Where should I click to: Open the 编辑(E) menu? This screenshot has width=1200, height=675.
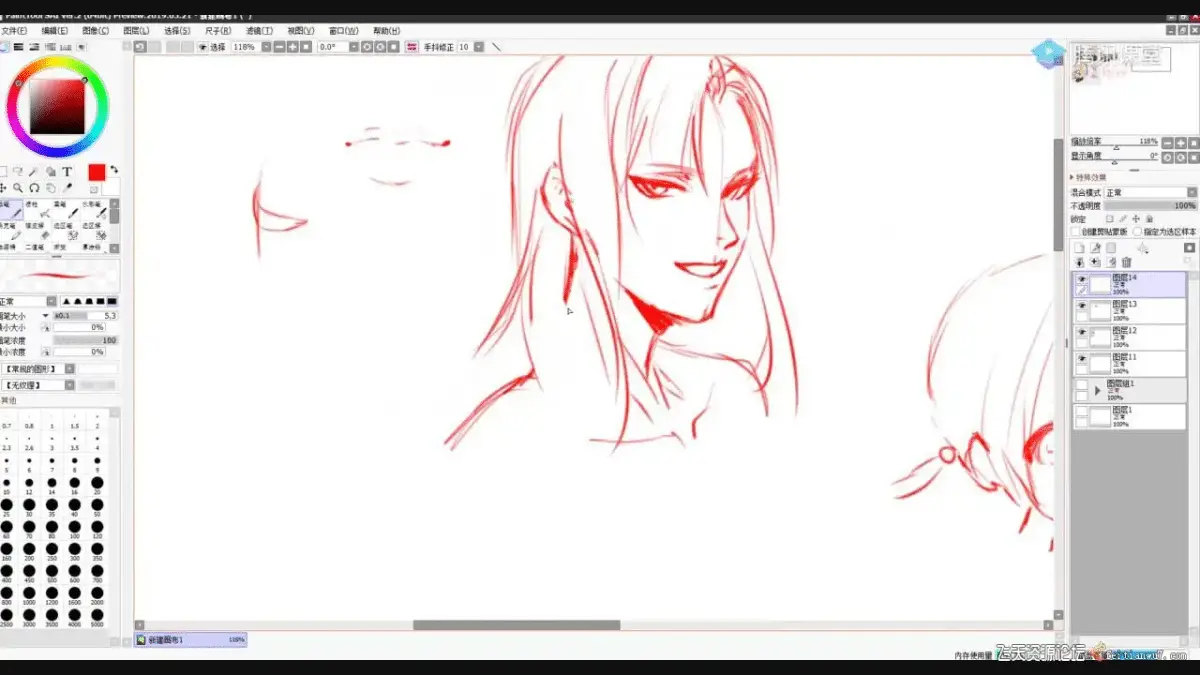[x=55, y=31]
